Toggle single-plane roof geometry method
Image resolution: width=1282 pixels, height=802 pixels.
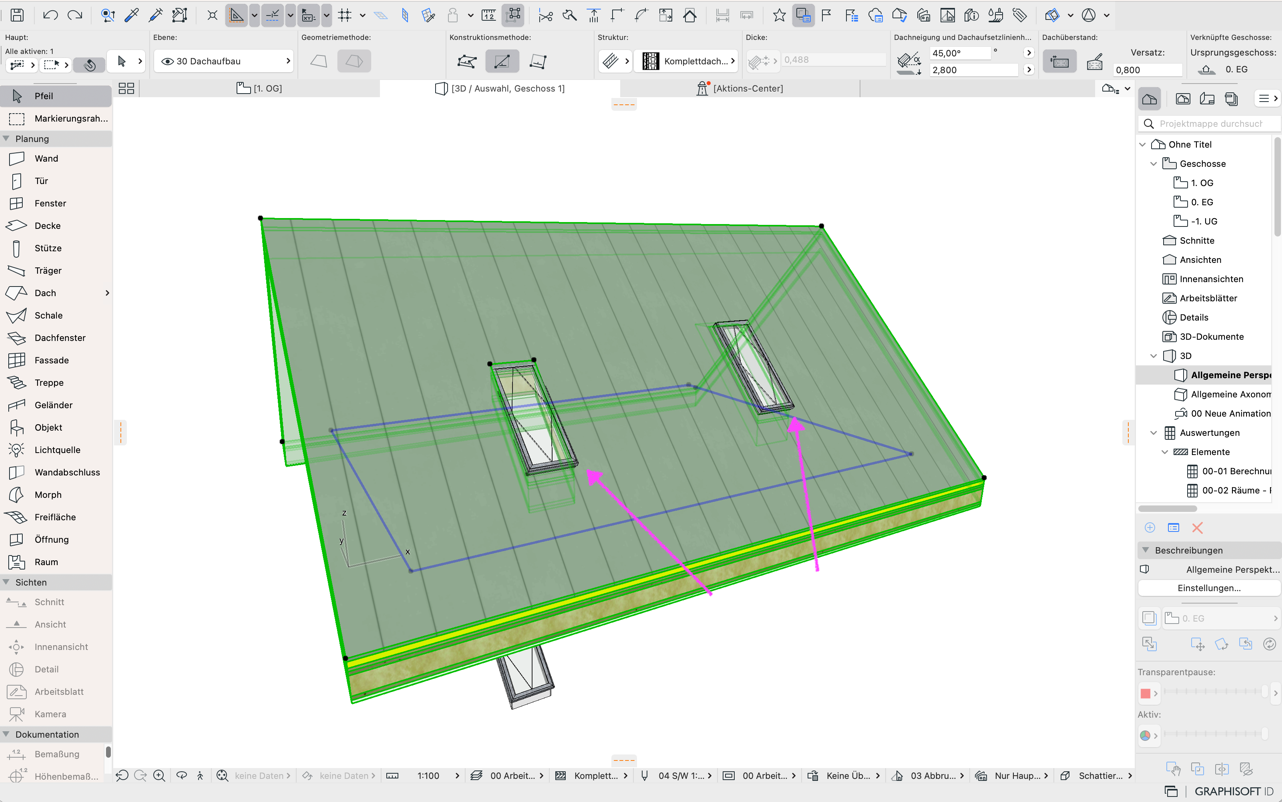click(x=319, y=61)
